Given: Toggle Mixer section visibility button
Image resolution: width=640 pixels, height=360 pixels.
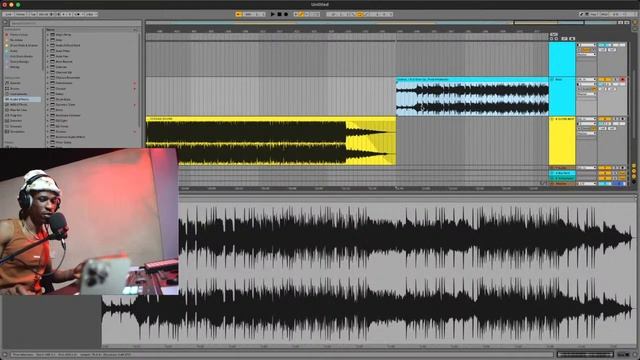Looking at the screenshot, I should [634, 176].
